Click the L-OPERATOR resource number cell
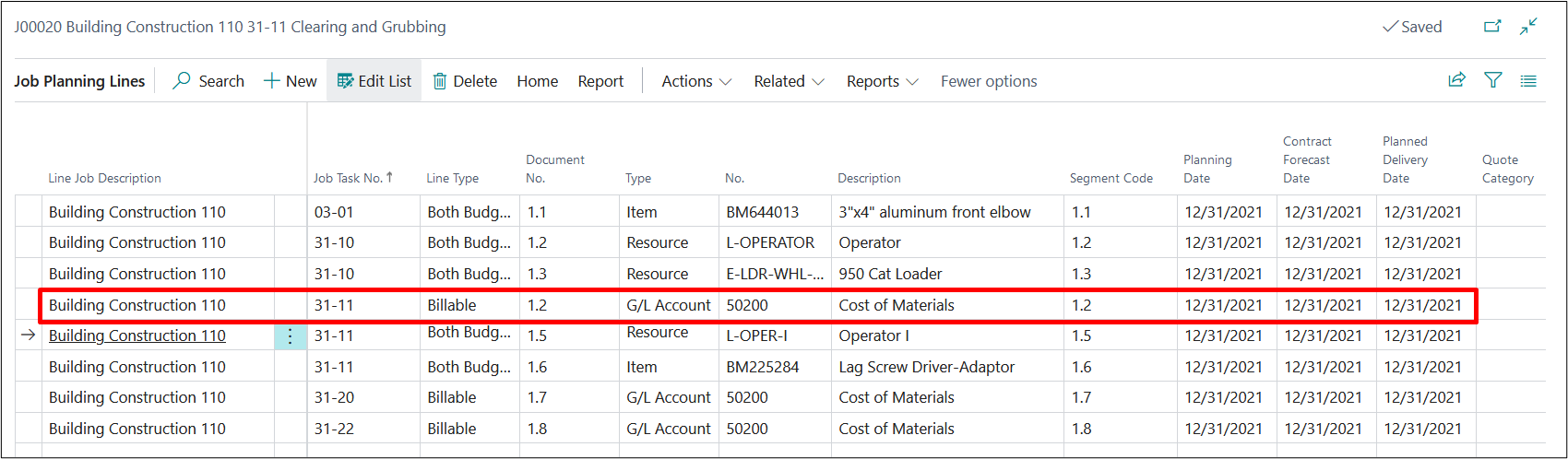This screenshot has width=1568, height=459. point(770,242)
